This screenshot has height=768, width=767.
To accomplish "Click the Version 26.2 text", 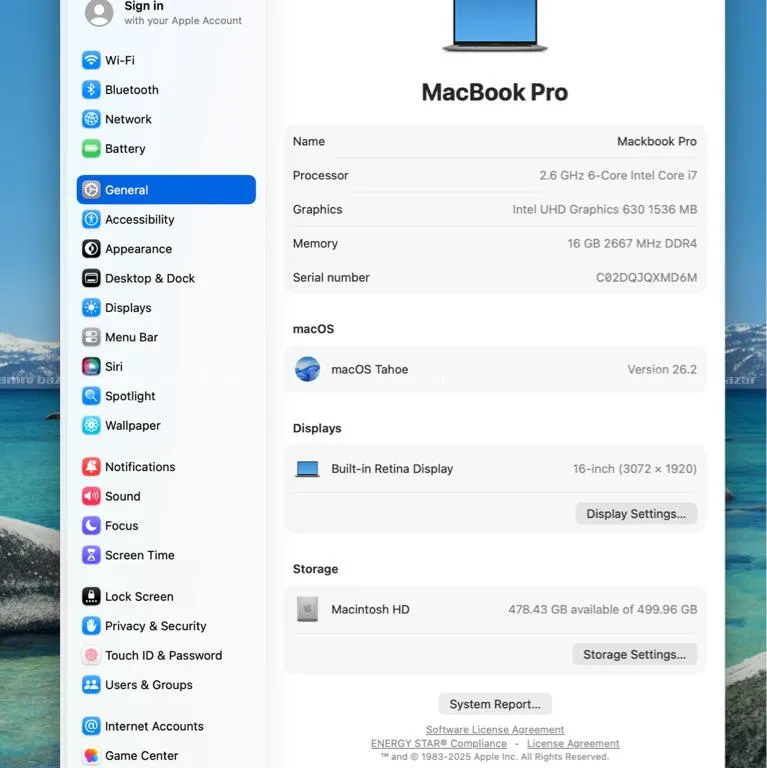I will [x=662, y=369].
